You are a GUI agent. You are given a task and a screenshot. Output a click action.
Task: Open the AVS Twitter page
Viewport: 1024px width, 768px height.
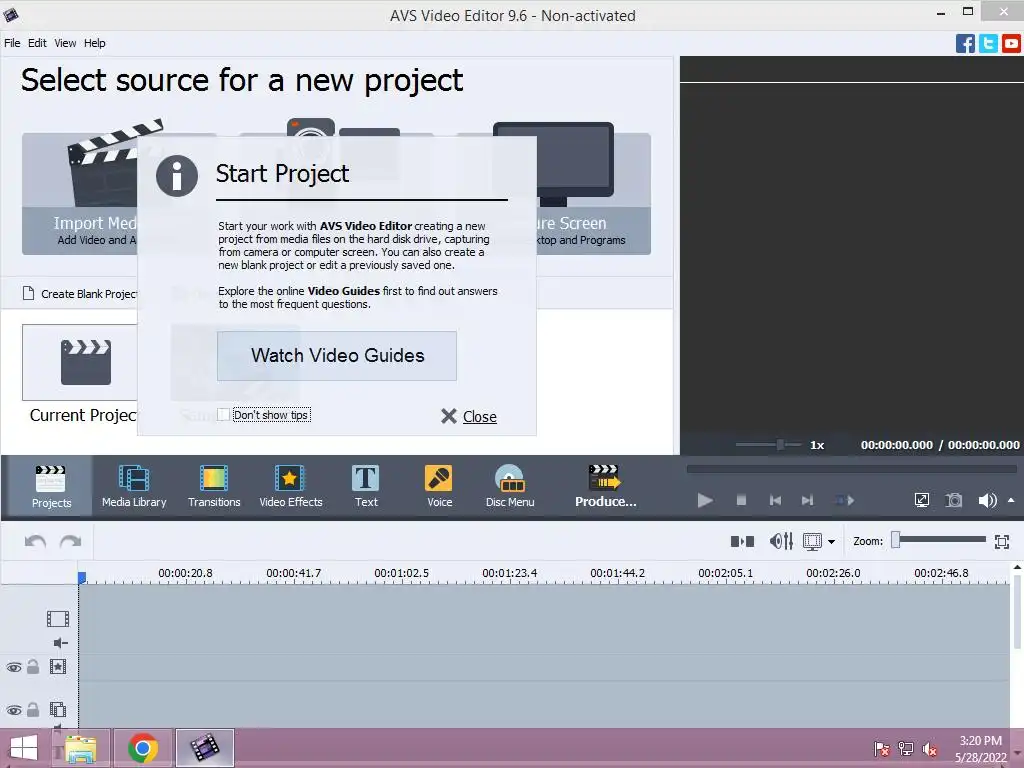pyautogui.click(x=988, y=44)
